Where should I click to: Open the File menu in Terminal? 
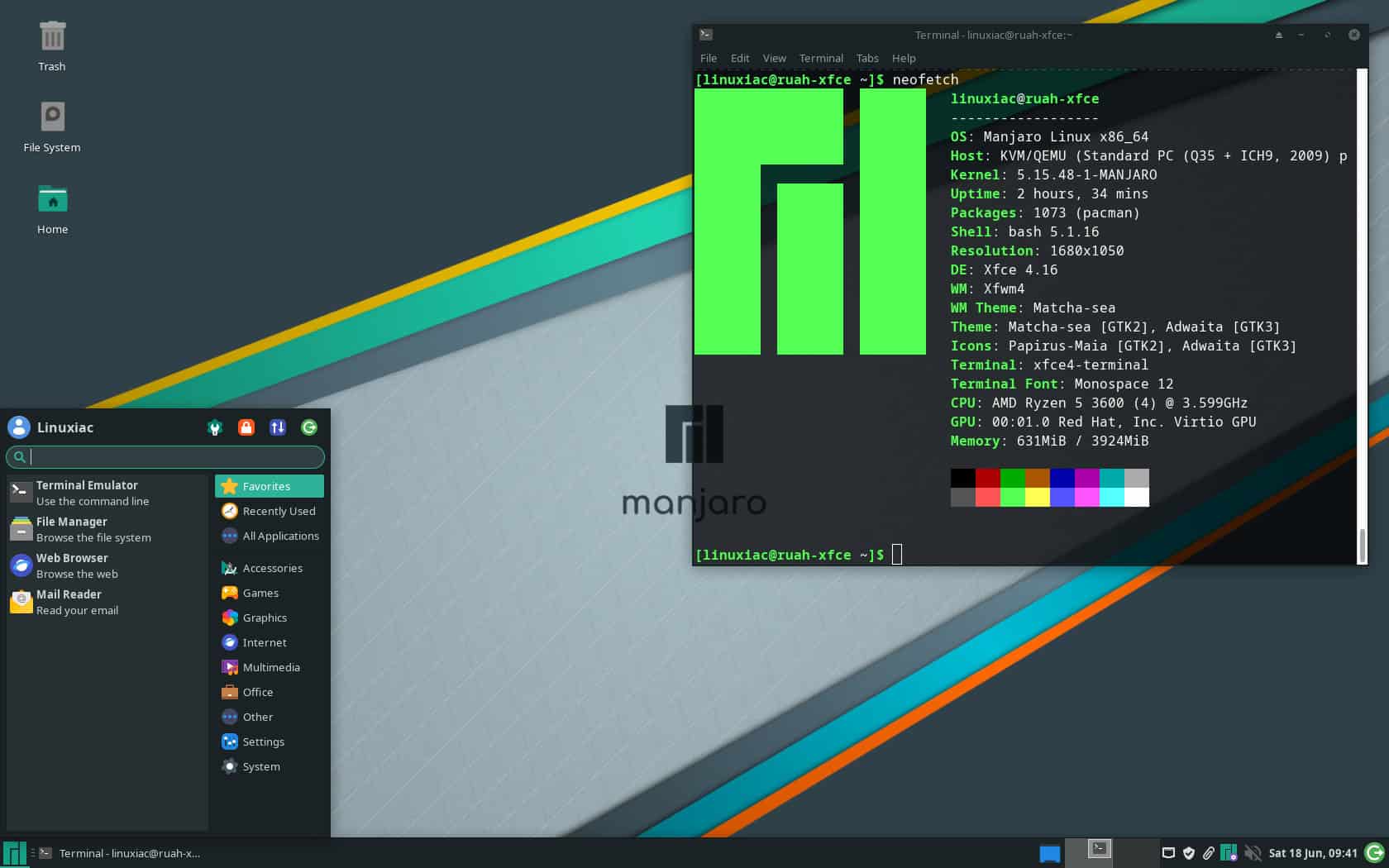[x=708, y=58]
